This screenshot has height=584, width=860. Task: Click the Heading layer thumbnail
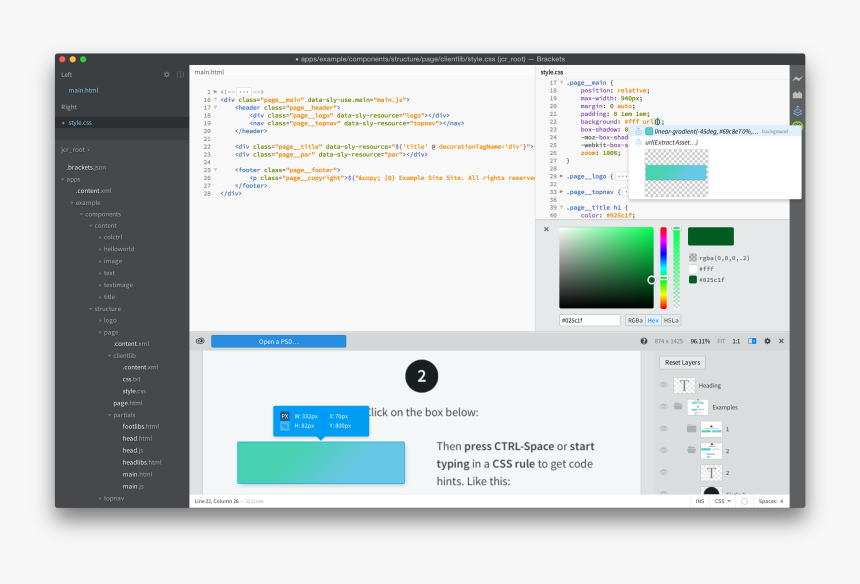[684, 385]
